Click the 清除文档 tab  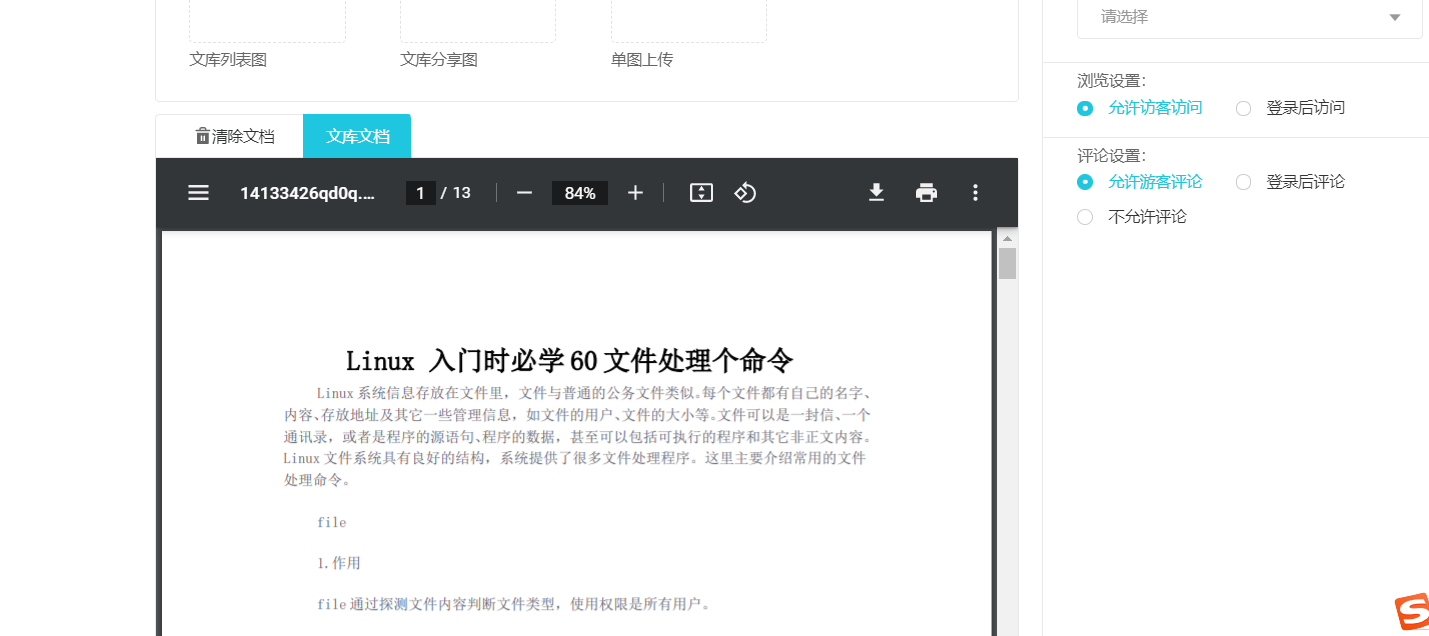(x=235, y=136)
